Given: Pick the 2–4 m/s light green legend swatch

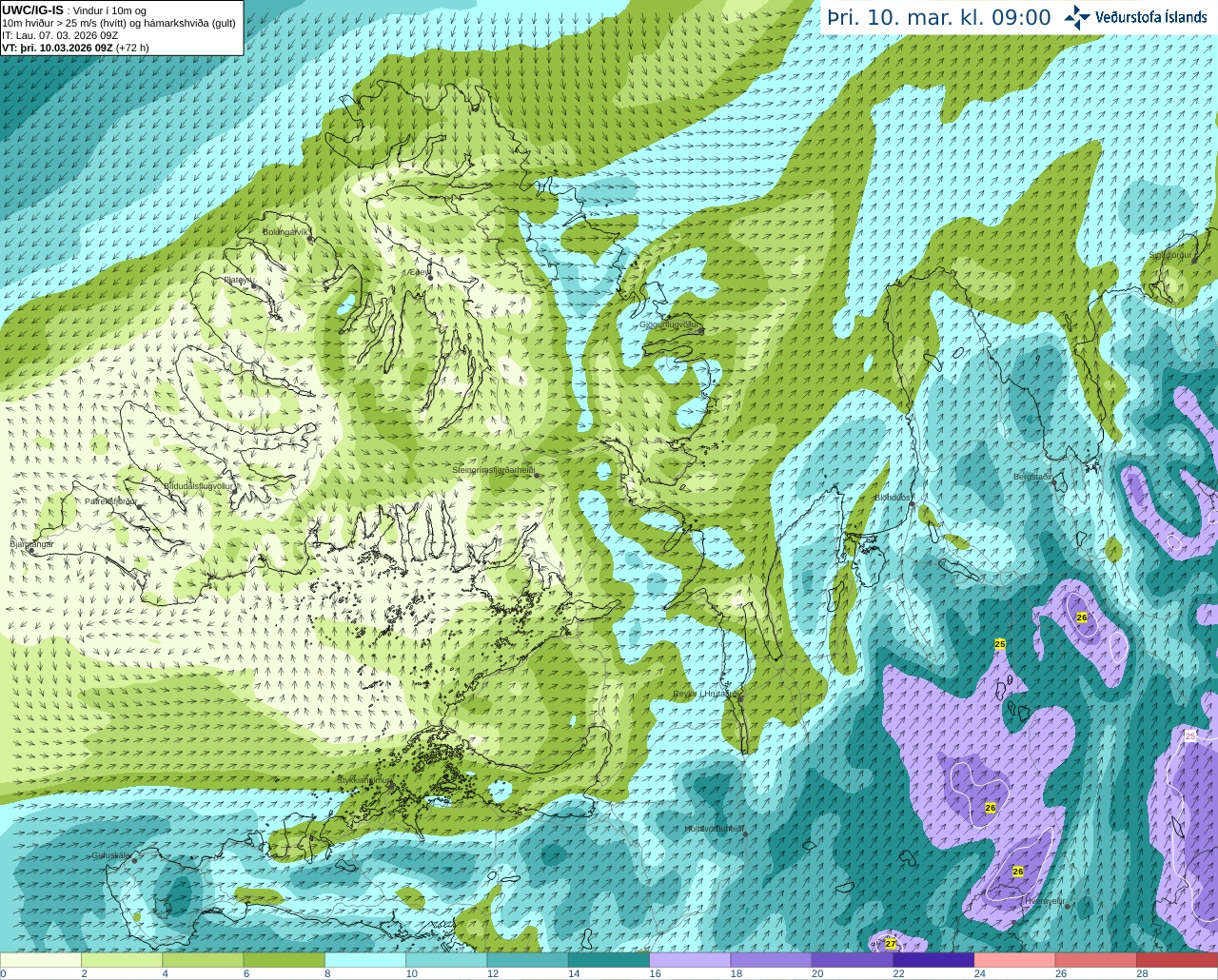Looking at the screenshot, I should click(x=122, y=960).
